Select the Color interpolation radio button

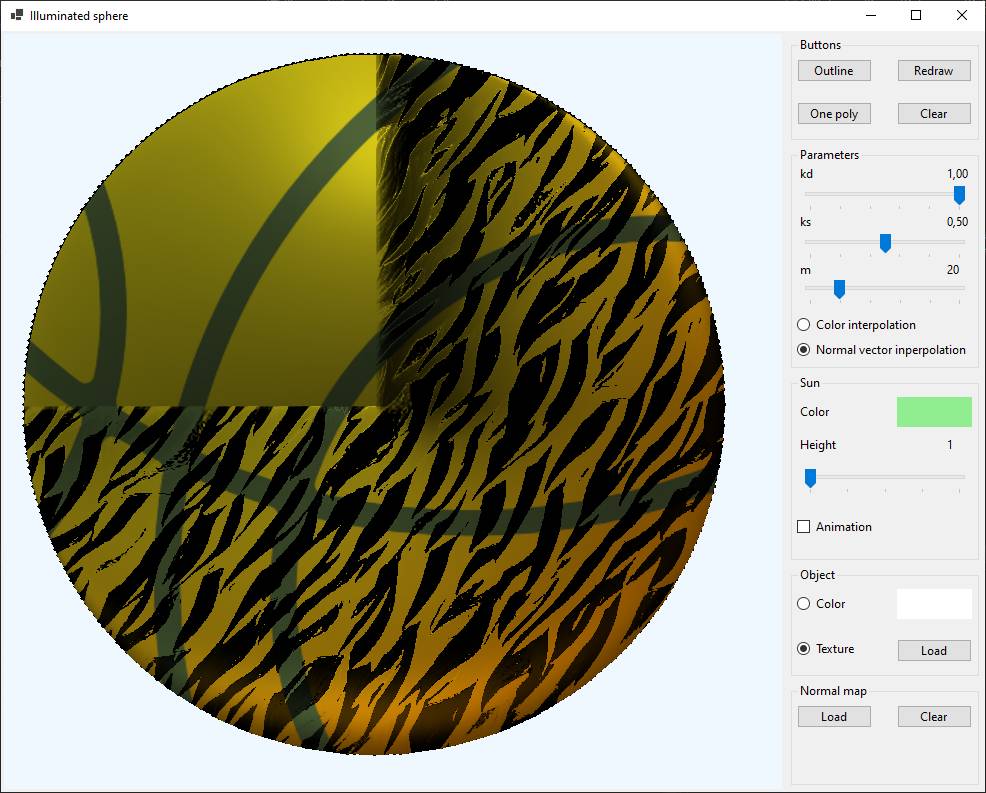pos(804,325)
